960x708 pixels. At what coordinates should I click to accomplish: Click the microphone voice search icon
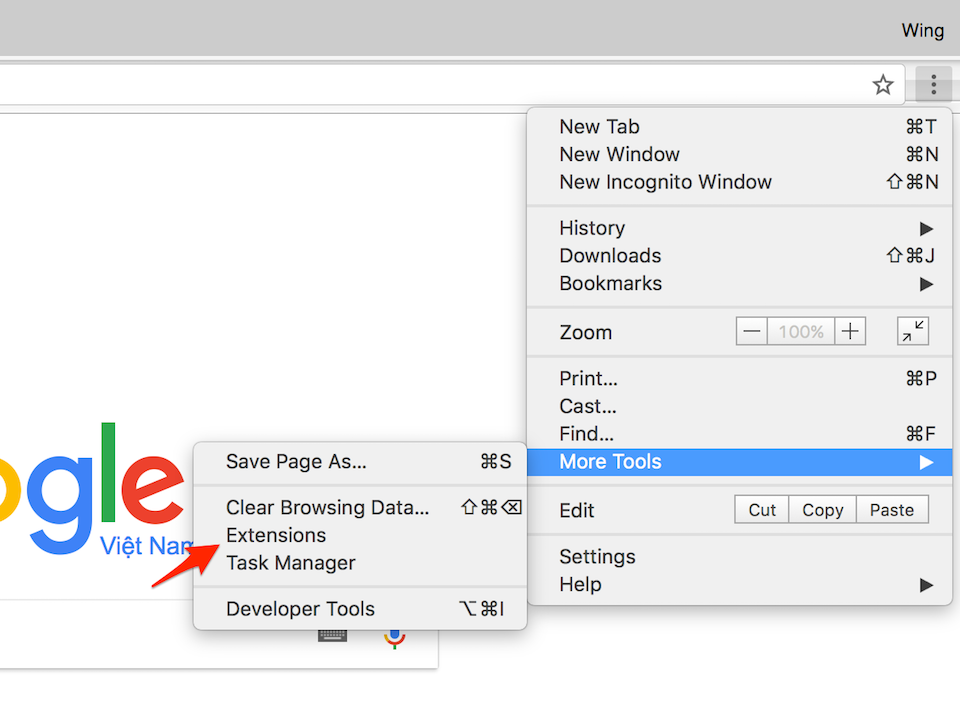coord(394,639)
